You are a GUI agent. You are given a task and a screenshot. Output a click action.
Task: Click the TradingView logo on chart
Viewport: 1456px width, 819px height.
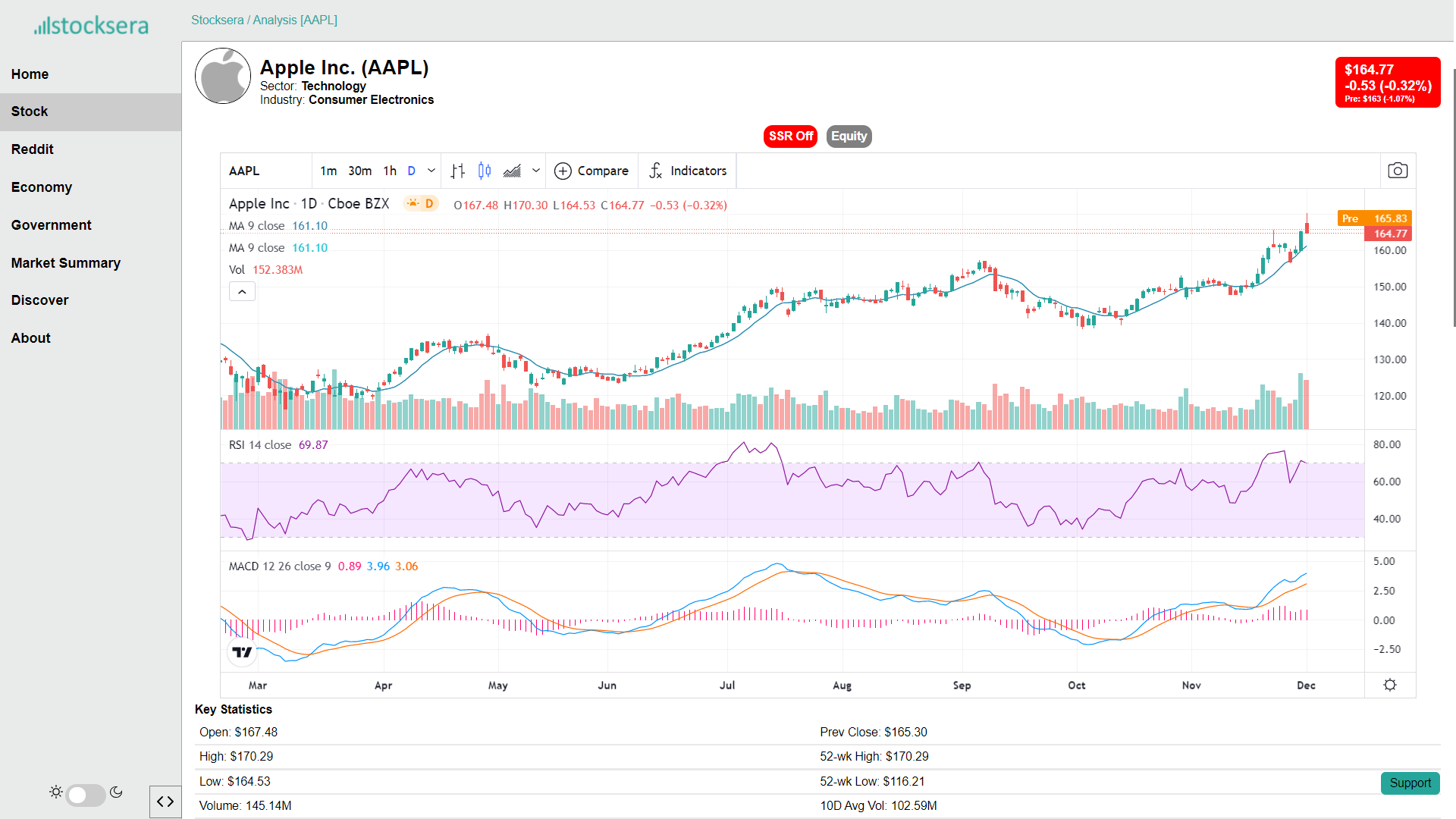(242, 652)
